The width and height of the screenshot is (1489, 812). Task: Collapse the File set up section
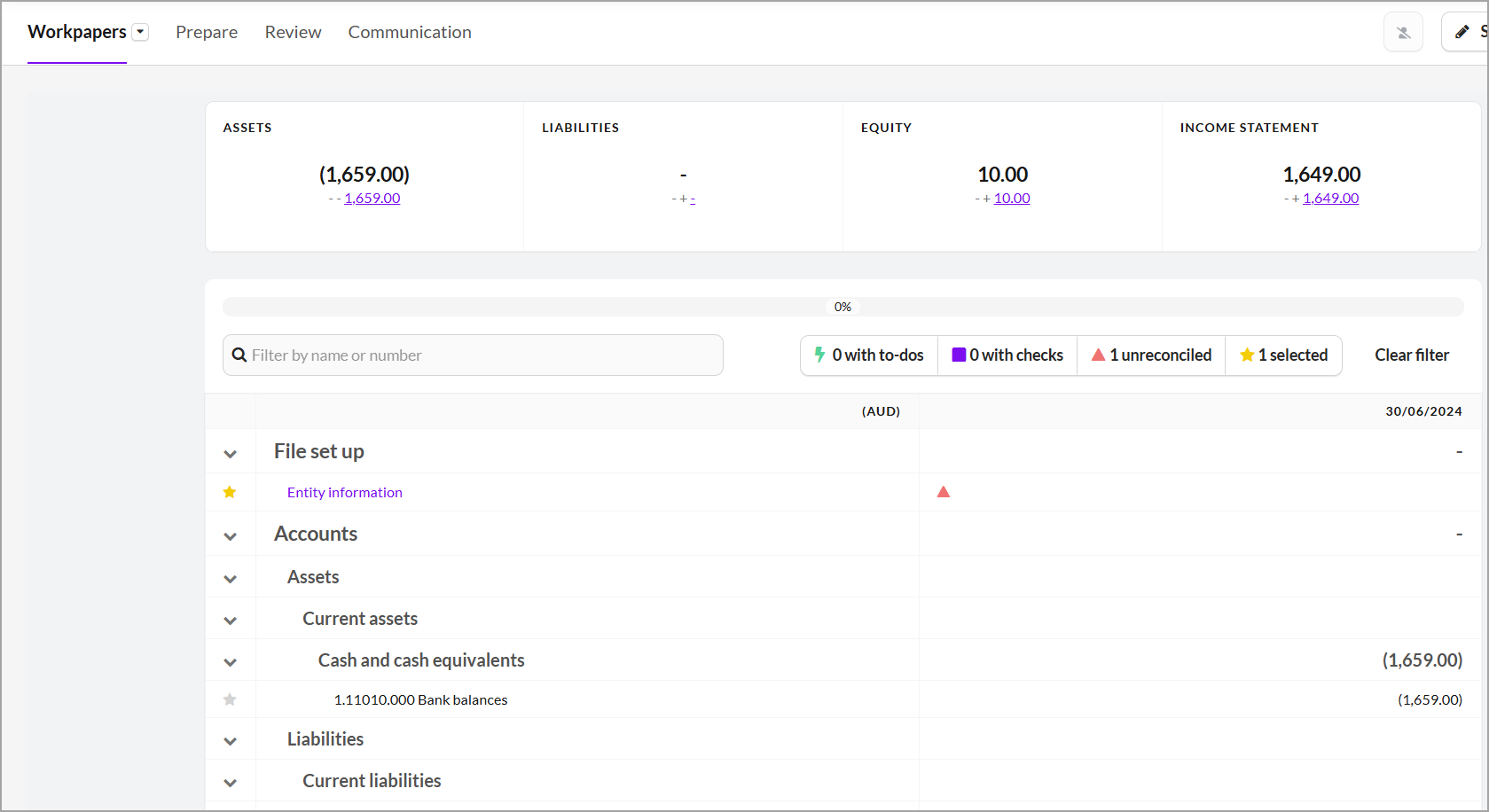(x=231, y=454)
